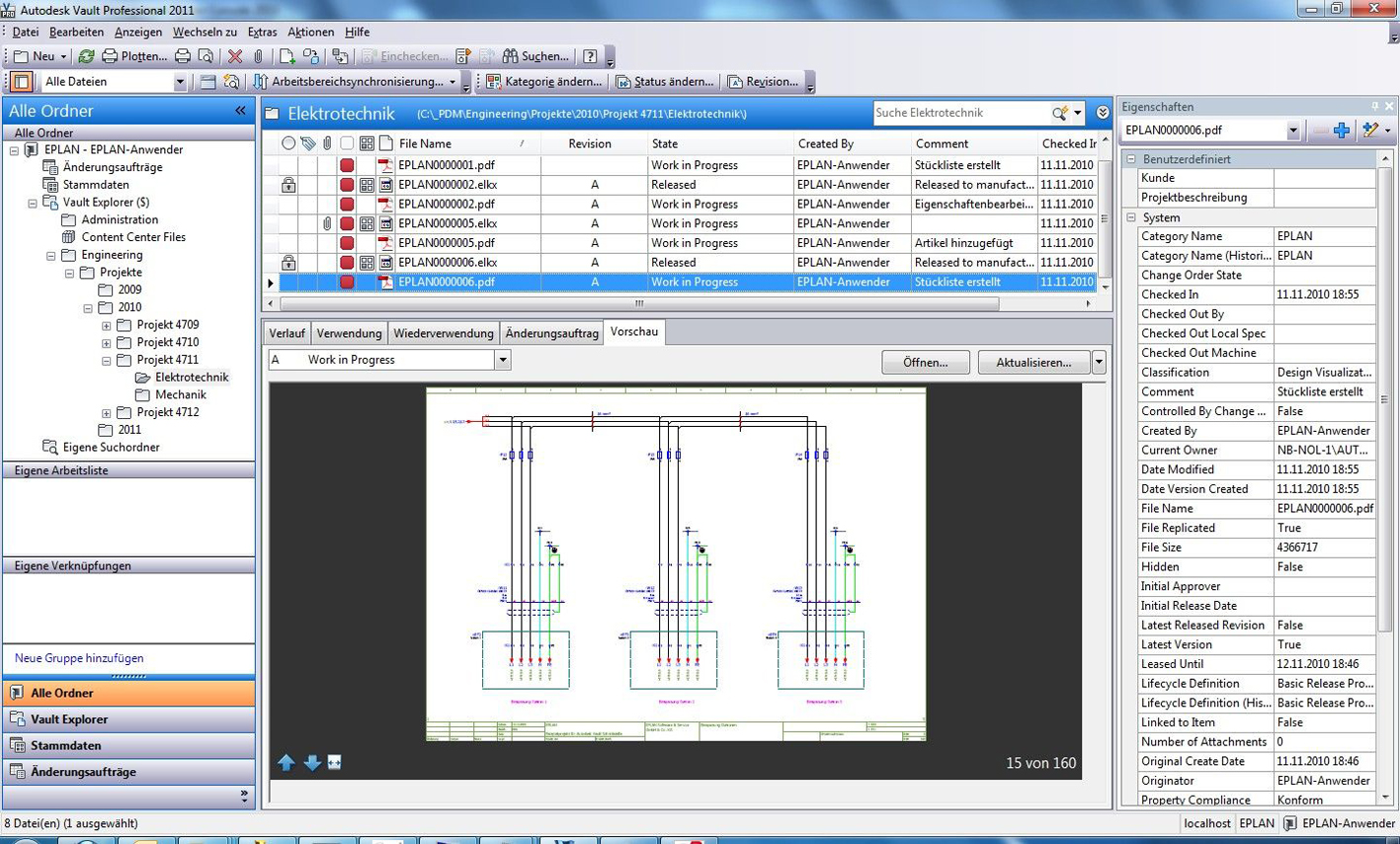Click the blue up arrow in preview
The image size is (1400, 844).
point(287,762)
